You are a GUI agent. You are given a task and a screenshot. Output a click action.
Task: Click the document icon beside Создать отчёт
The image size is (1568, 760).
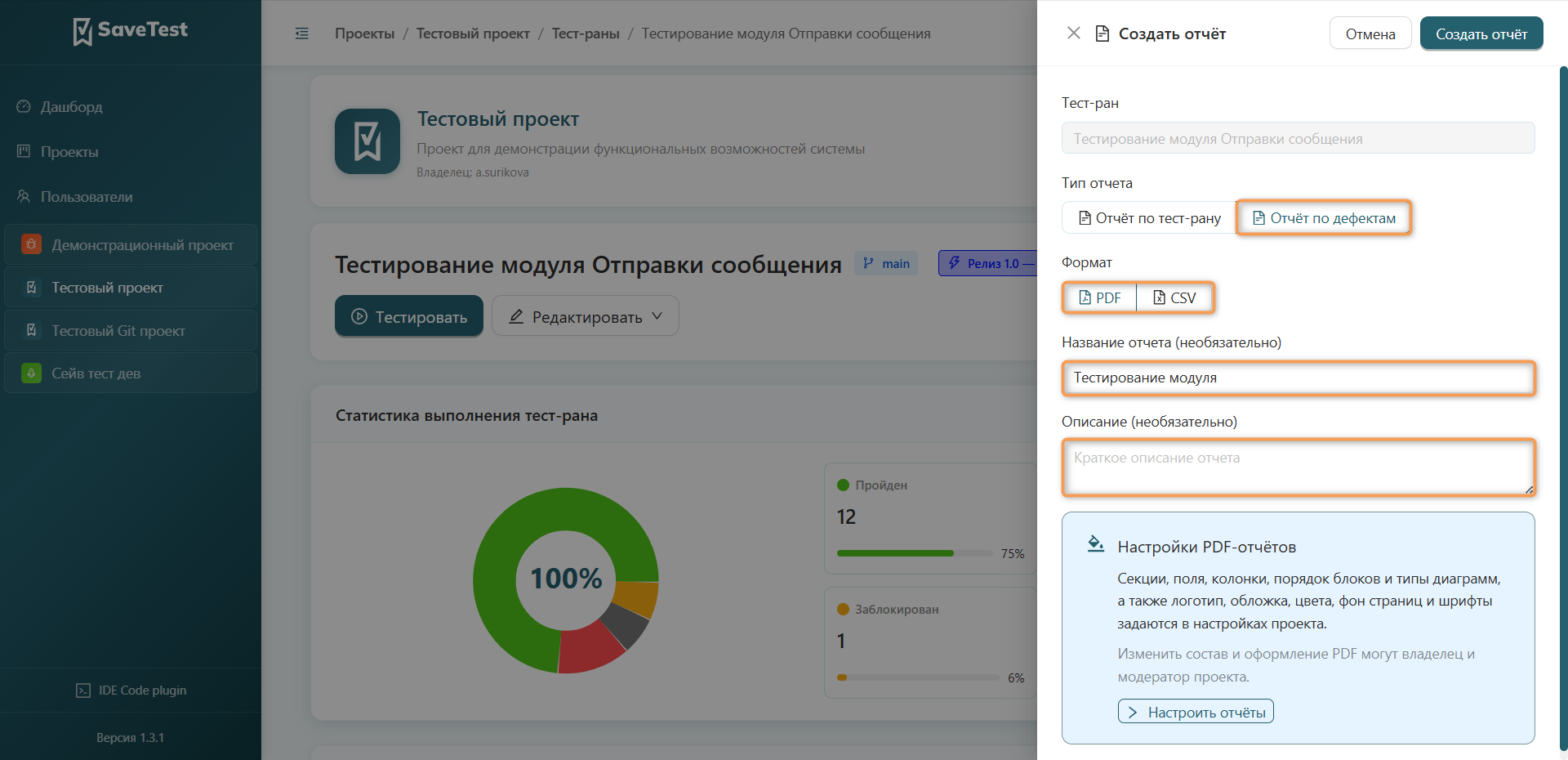click(1102, 34)
